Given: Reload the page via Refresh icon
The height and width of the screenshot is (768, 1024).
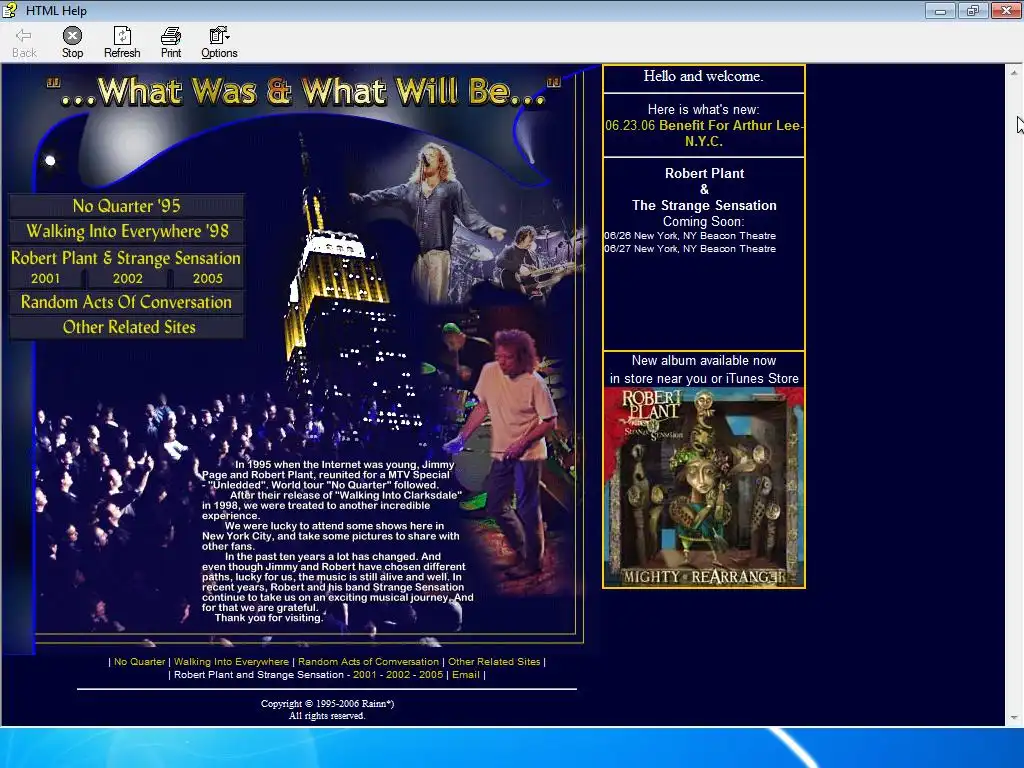Looking at the screenshot, I should point(122,42).
